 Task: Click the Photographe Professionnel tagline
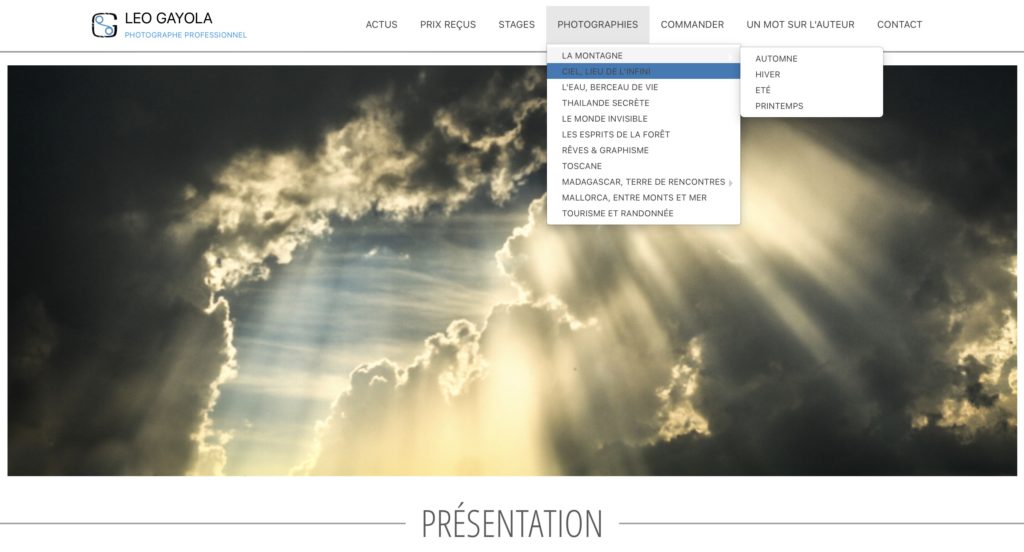(x=185, y=35)
